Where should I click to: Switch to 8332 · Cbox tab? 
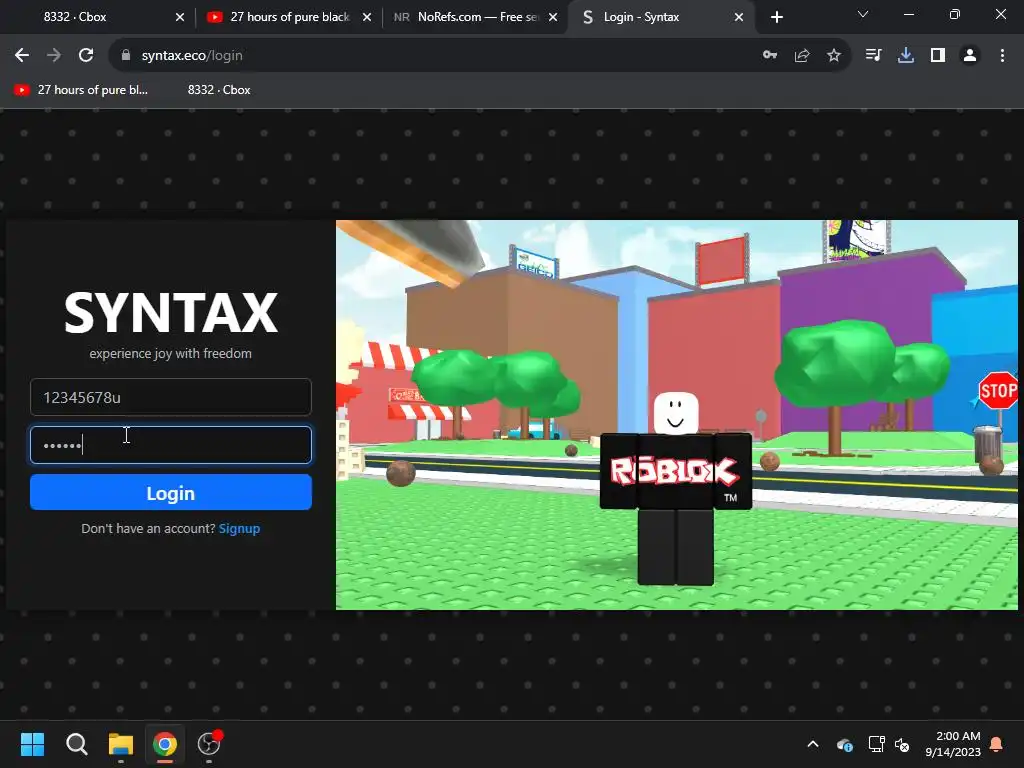[x=98, y=17]
